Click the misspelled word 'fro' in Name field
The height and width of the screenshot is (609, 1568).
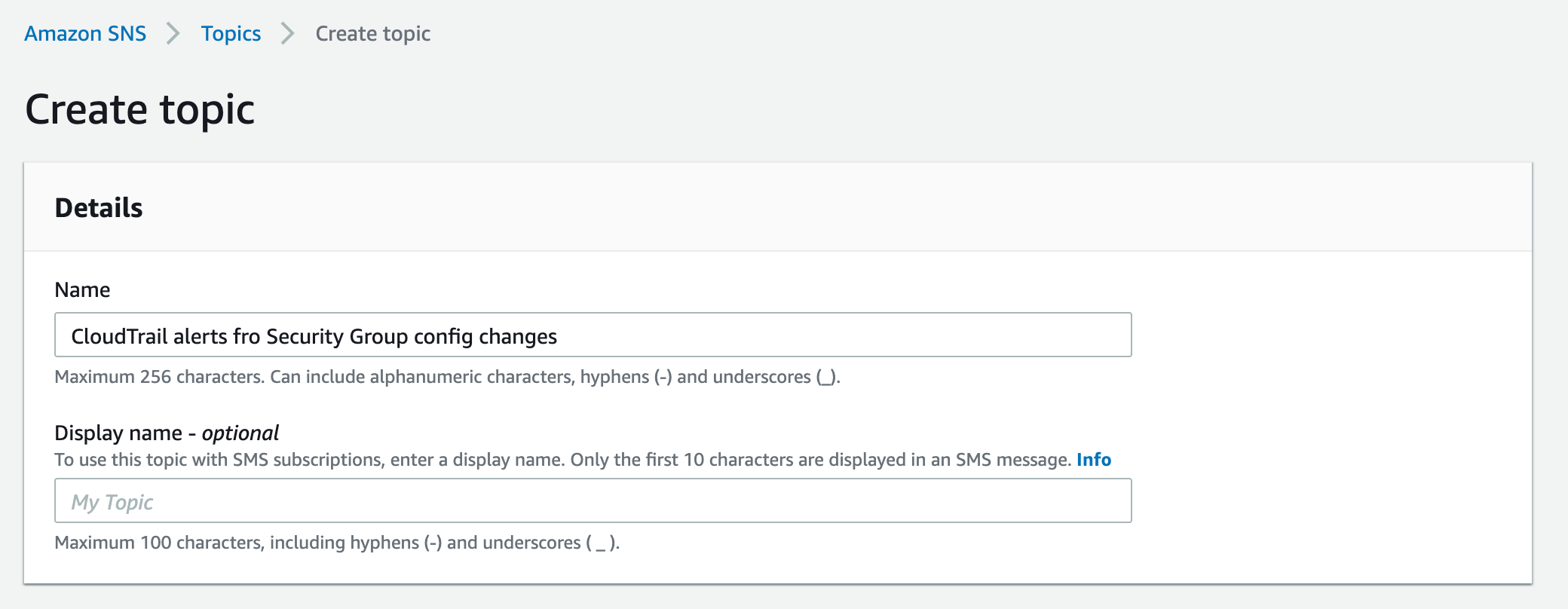click(247, 336)
